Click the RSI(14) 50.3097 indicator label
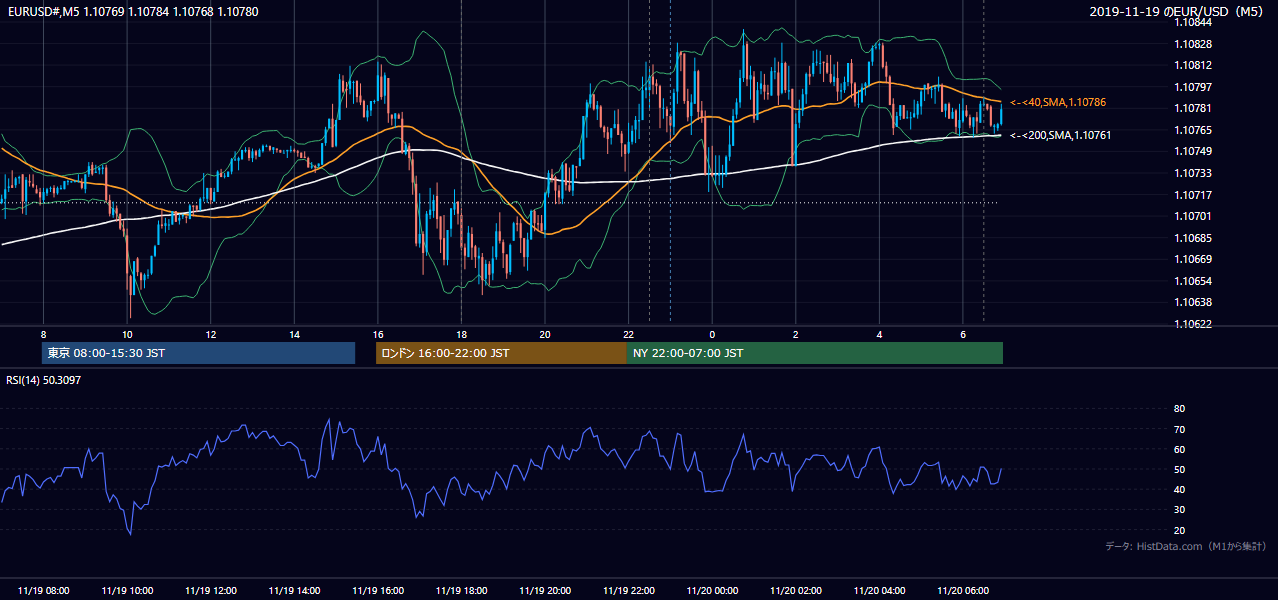Viewport: 1278px width, 600px height. point(44,380)
